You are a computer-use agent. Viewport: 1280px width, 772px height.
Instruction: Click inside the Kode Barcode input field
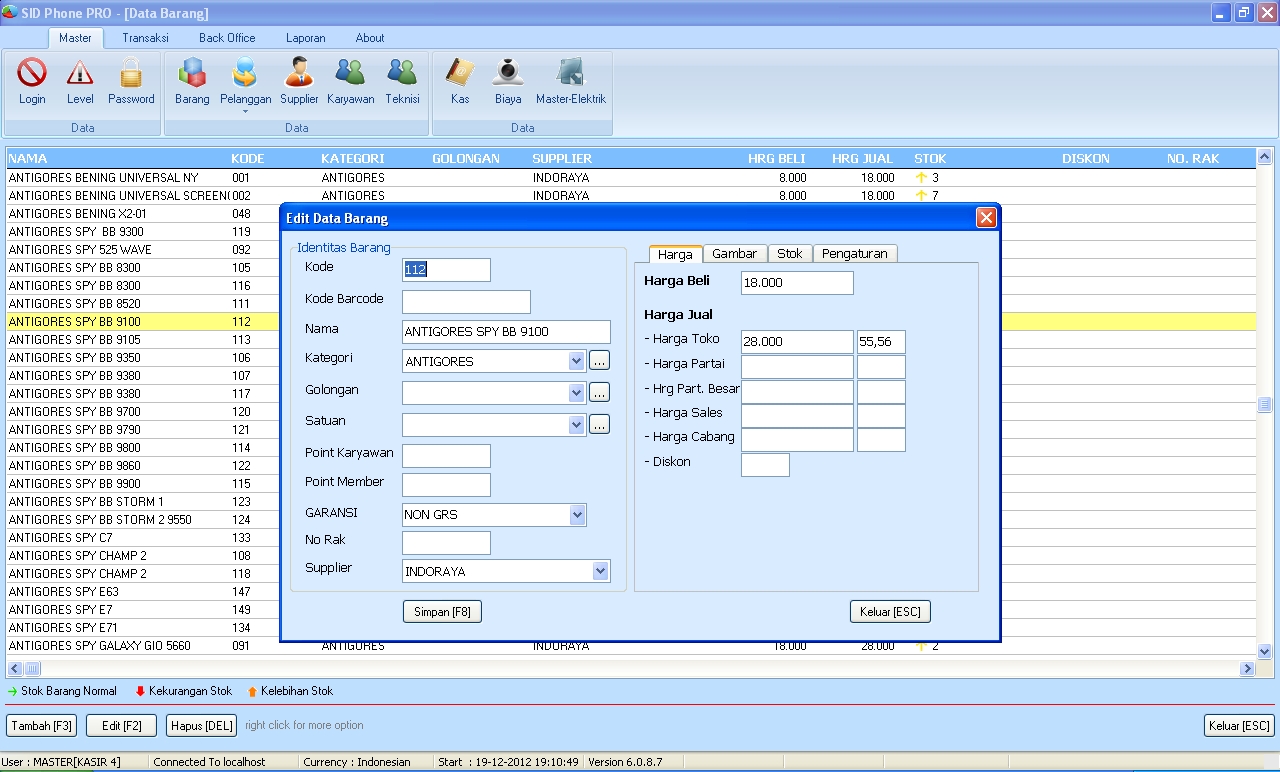(465, 301)
